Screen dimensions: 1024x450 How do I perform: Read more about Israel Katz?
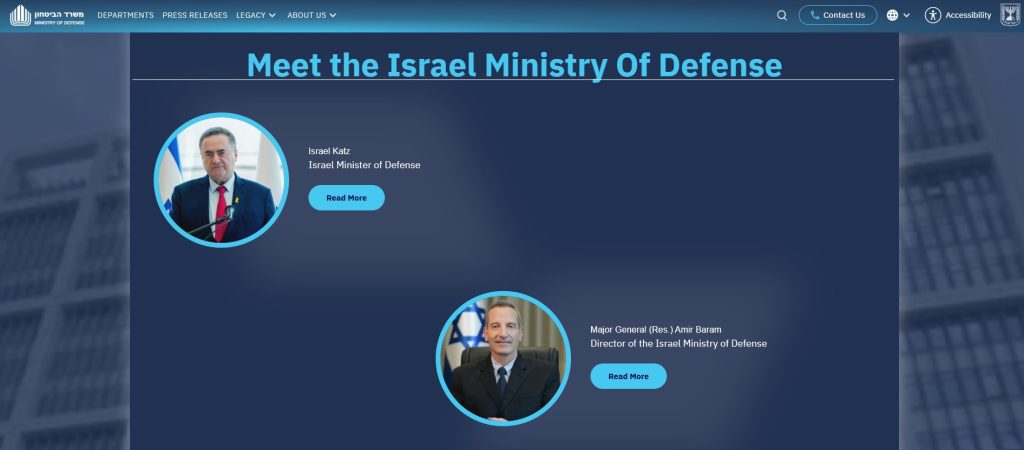(x=346, y=198)
